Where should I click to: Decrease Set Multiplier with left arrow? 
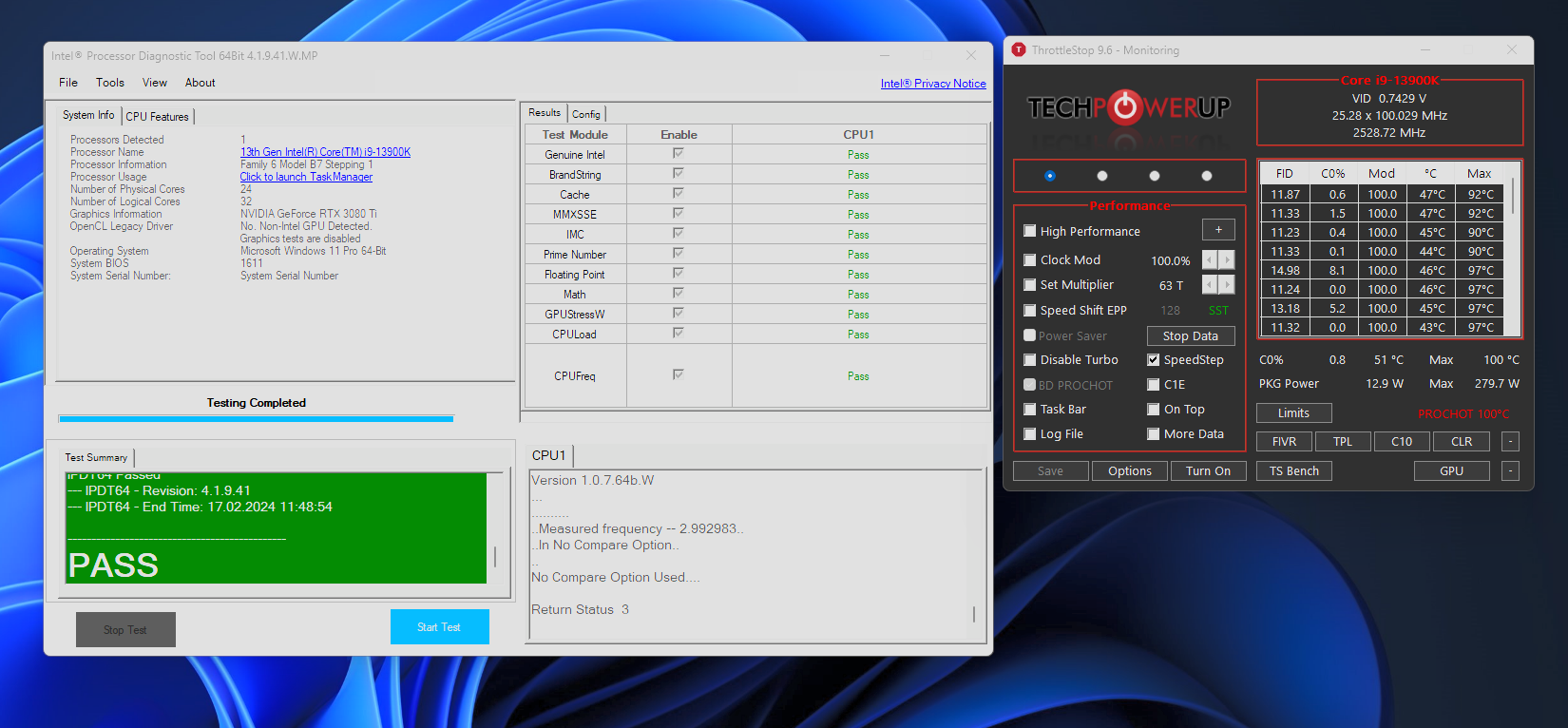pos(1210,284)
